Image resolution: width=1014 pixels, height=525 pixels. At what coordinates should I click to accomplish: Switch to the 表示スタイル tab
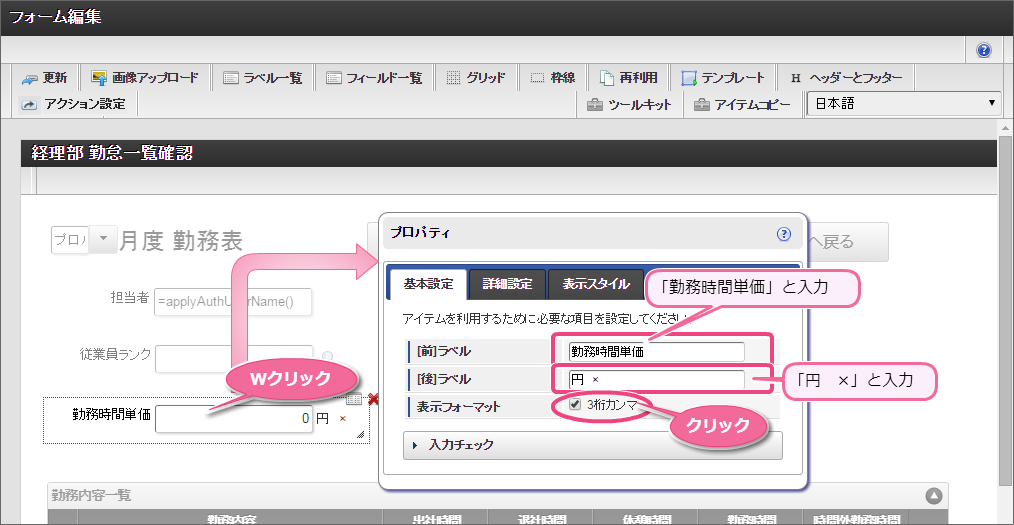[x=596, y=284]
